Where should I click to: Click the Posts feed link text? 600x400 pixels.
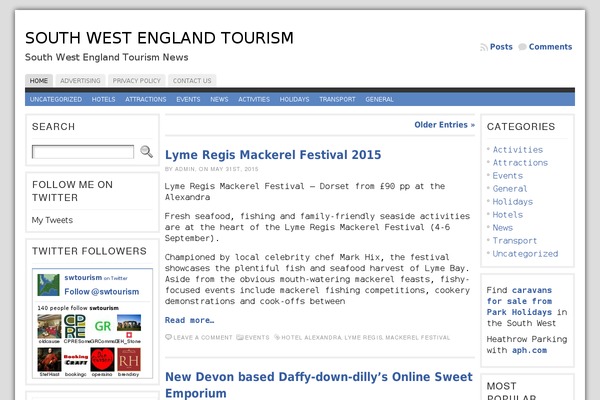tap(501, 47)
